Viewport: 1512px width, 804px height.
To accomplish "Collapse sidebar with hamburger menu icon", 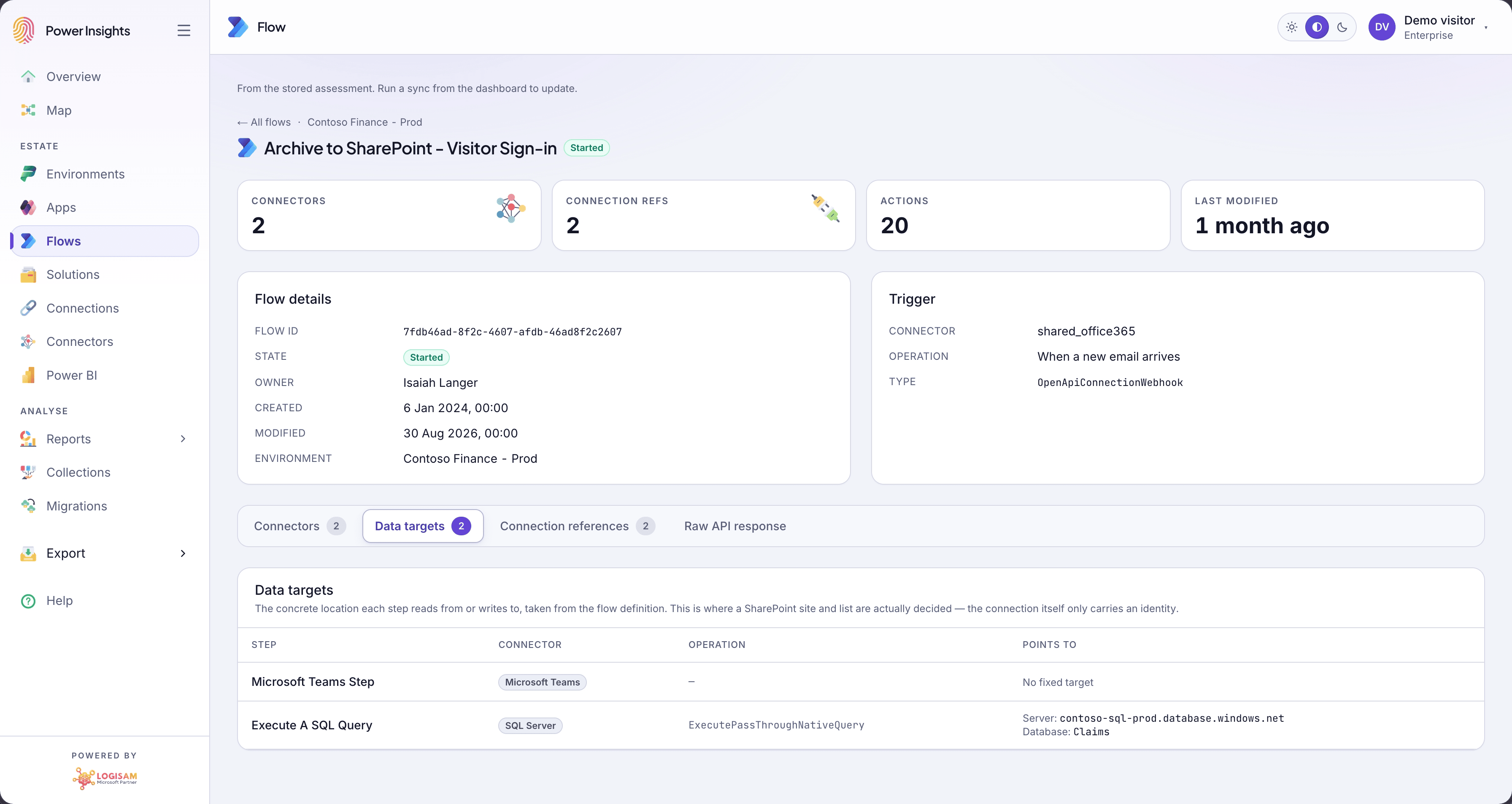I will coord(184,30).
